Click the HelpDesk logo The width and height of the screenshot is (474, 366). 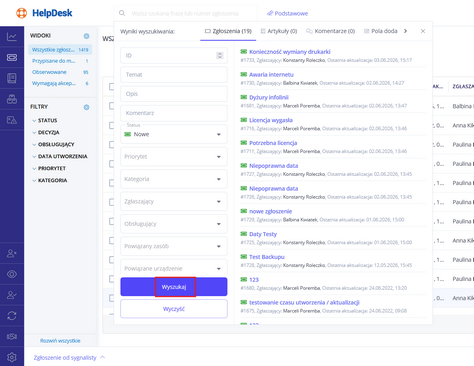[44, 13]
